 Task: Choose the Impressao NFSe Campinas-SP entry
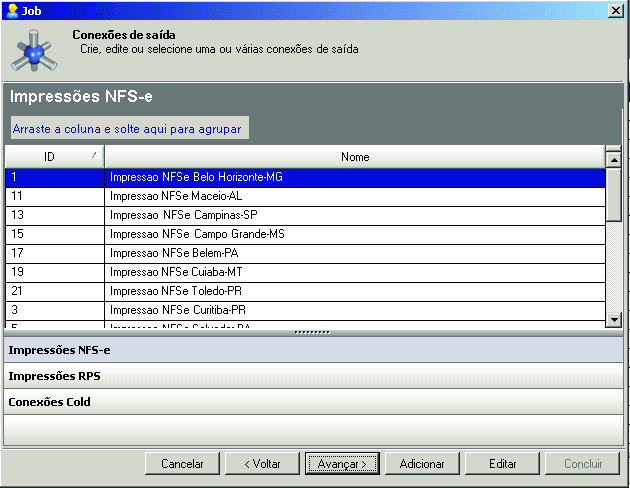pyautogui.click(x=354, y=215)
